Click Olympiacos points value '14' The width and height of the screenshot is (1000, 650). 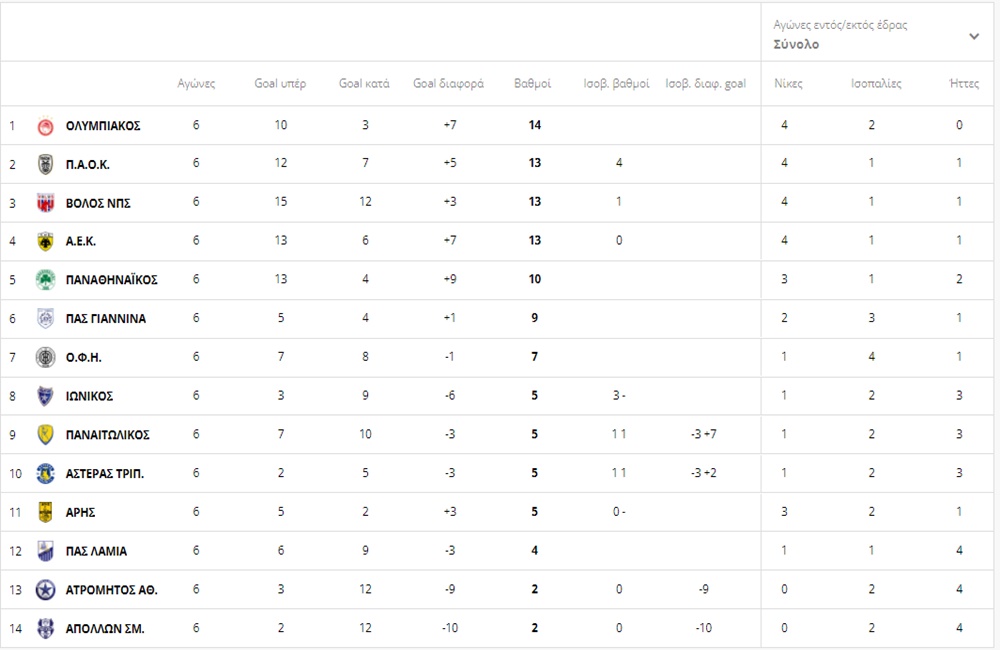click(x=534, y=125)
